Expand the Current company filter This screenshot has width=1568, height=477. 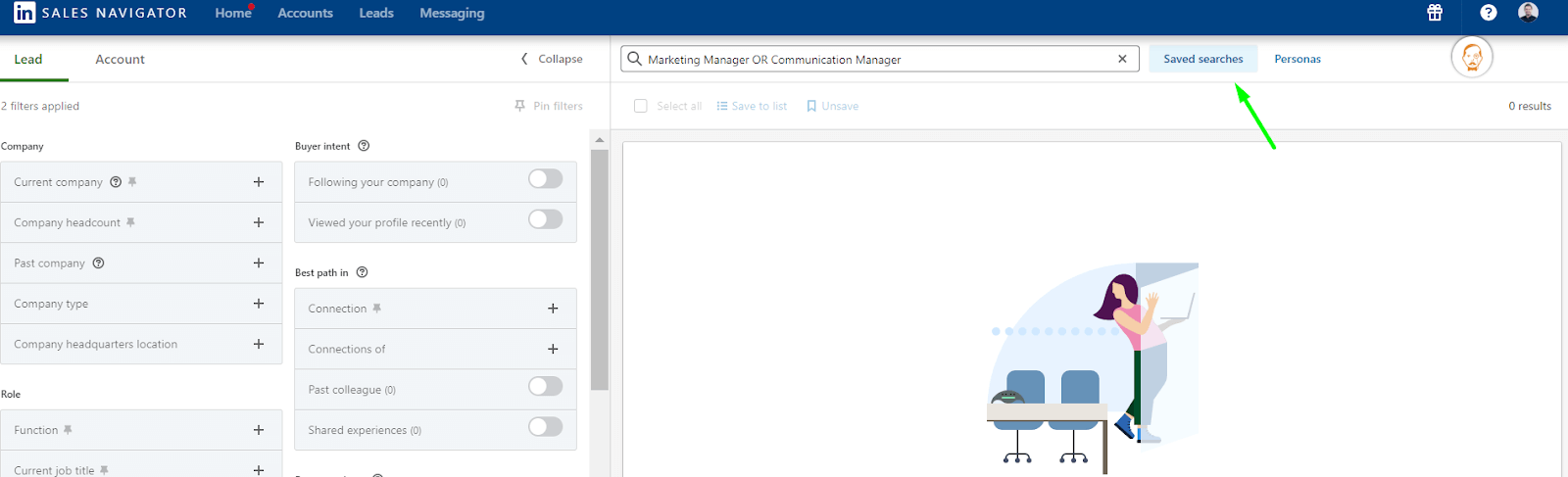(x=259, y=182)
